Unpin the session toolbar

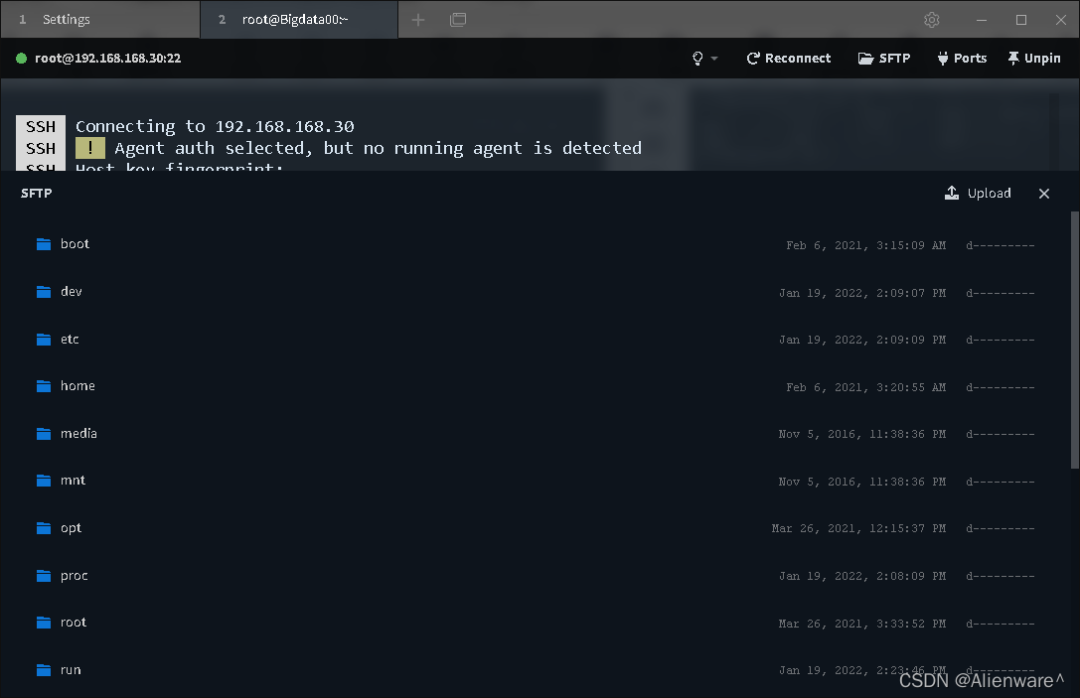(1034, 58)
